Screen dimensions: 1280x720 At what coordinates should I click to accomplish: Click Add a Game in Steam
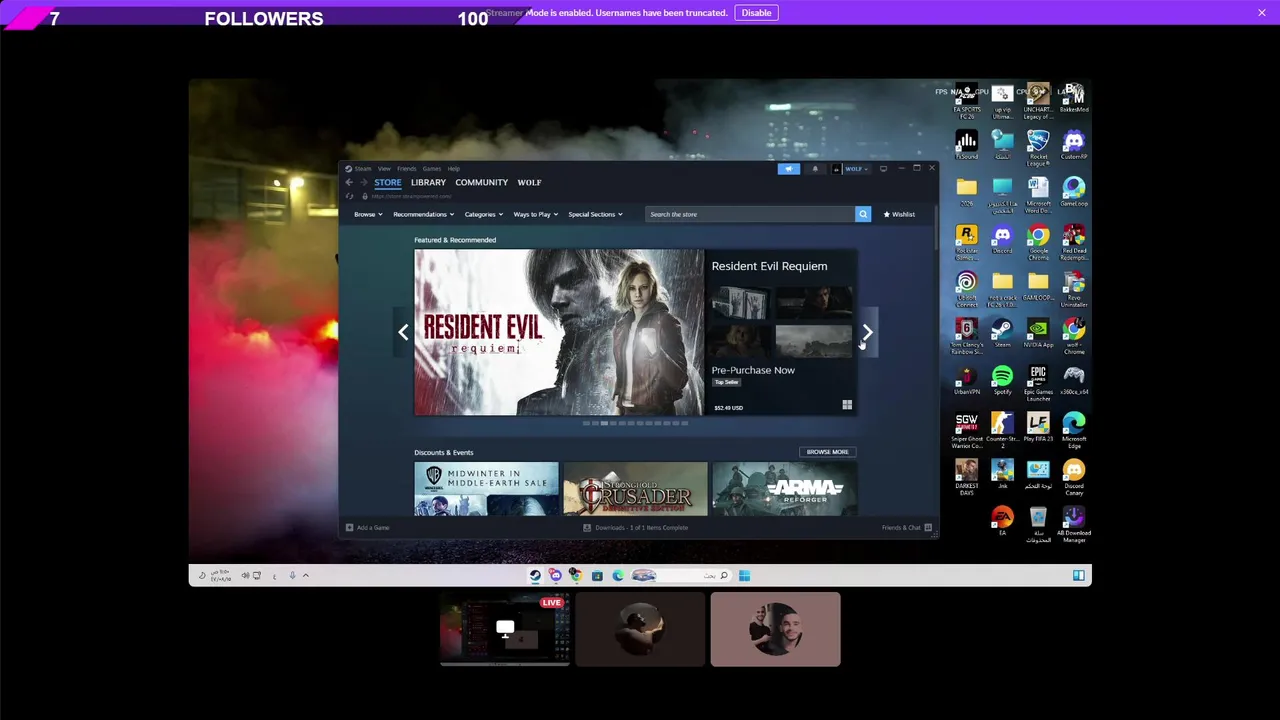click(368, 527)
